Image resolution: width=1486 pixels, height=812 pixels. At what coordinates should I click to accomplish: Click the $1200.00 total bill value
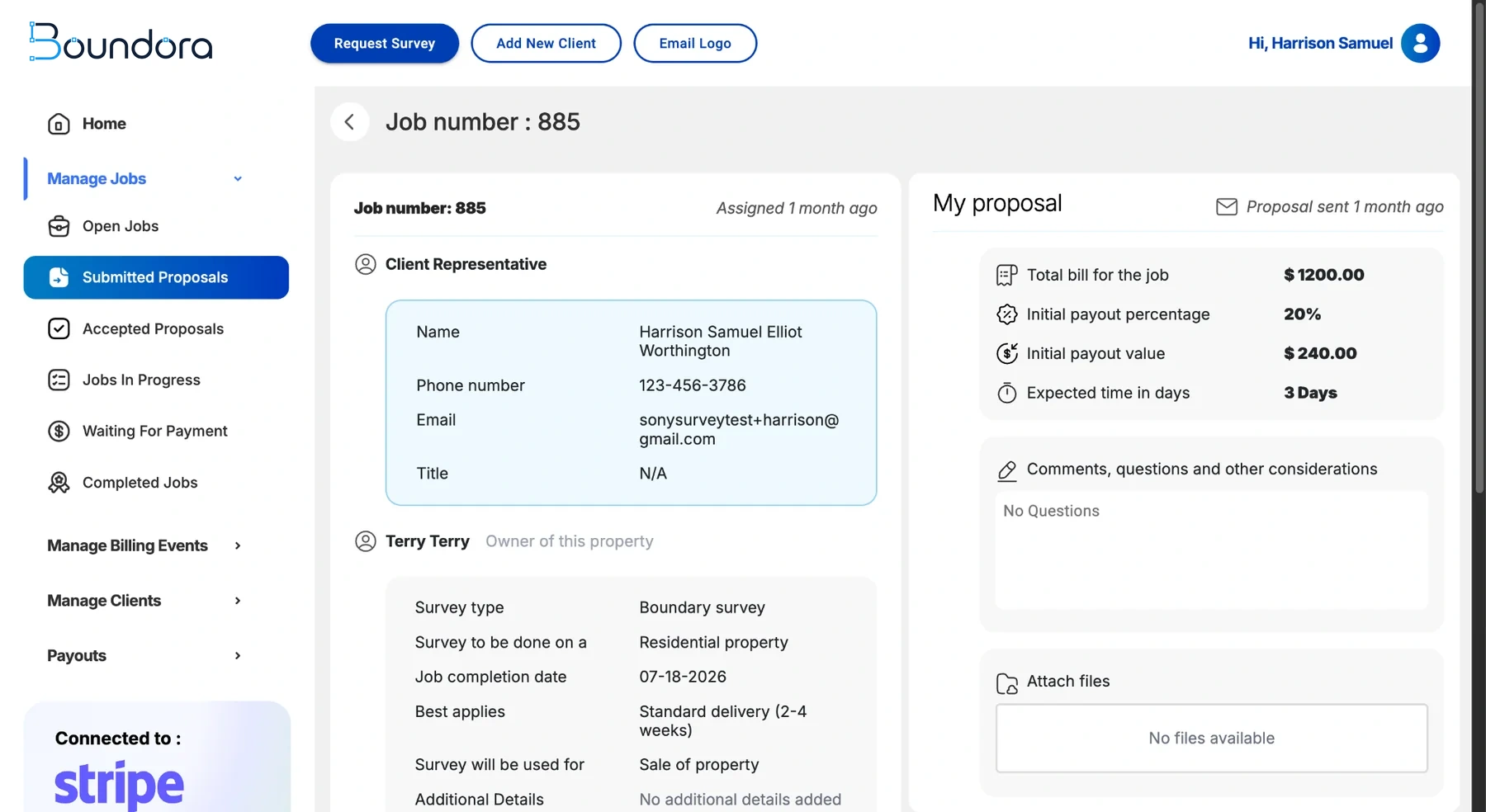click(1324, 275)
